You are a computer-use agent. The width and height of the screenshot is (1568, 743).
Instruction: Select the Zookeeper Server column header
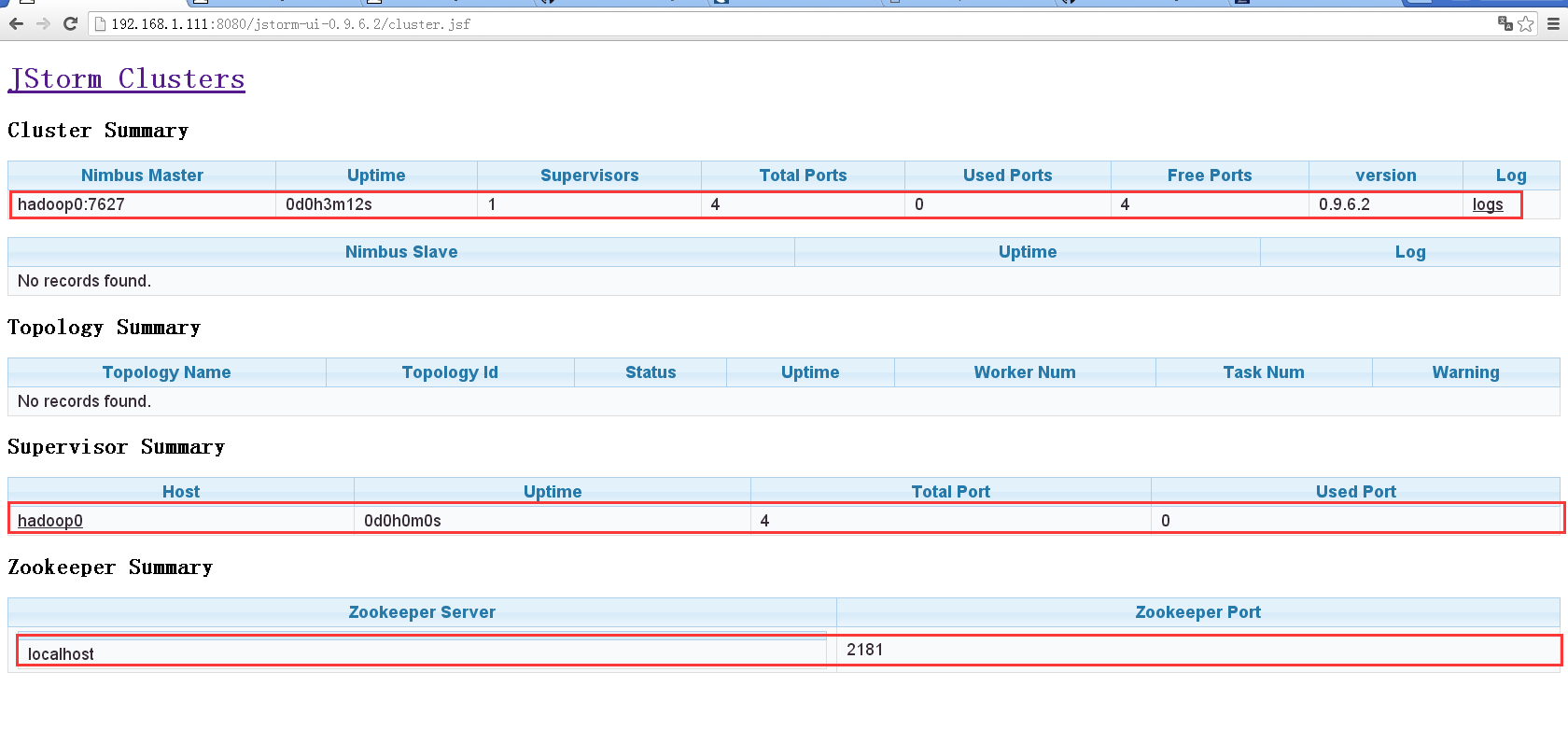(x=422, y=612)
